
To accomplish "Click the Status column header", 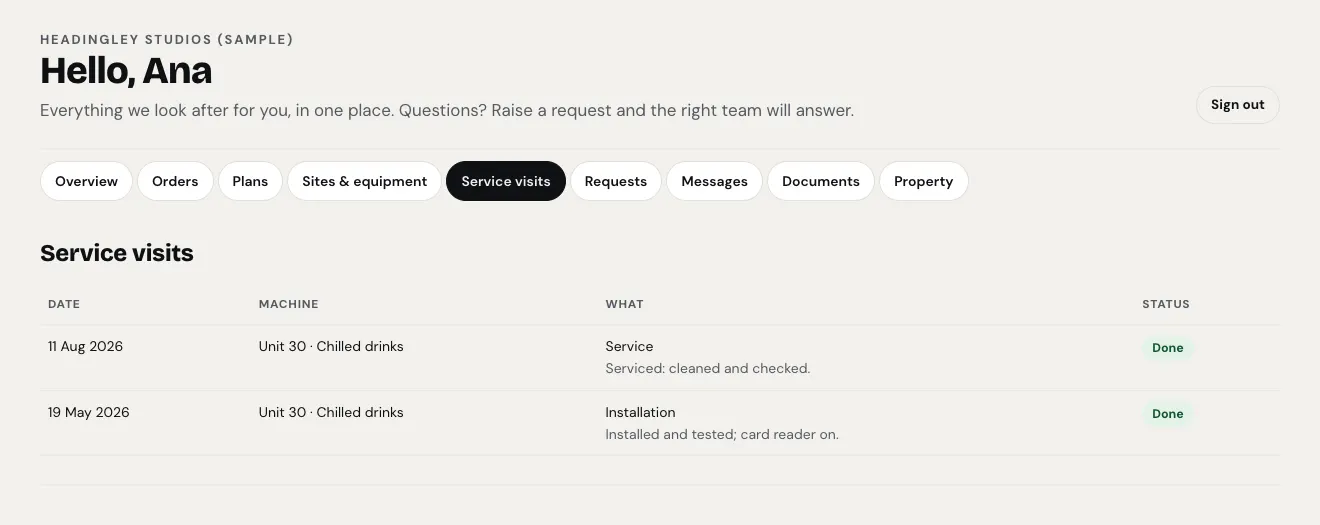I will point(1166,304).
